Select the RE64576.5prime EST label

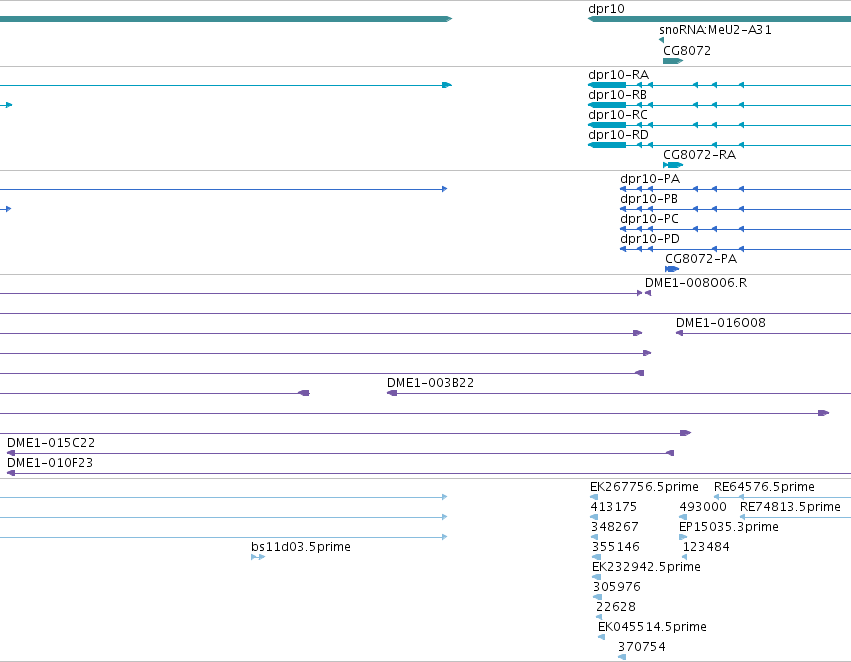point(764,487)
